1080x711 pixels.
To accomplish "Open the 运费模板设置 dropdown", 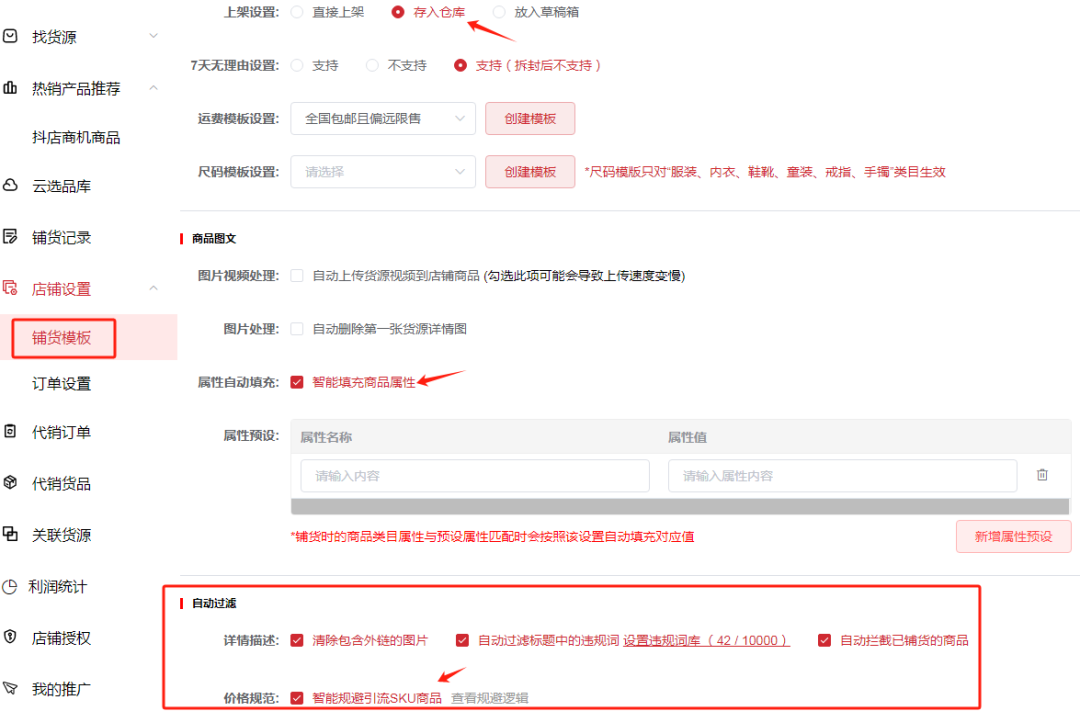I will (x=383, y=118).
